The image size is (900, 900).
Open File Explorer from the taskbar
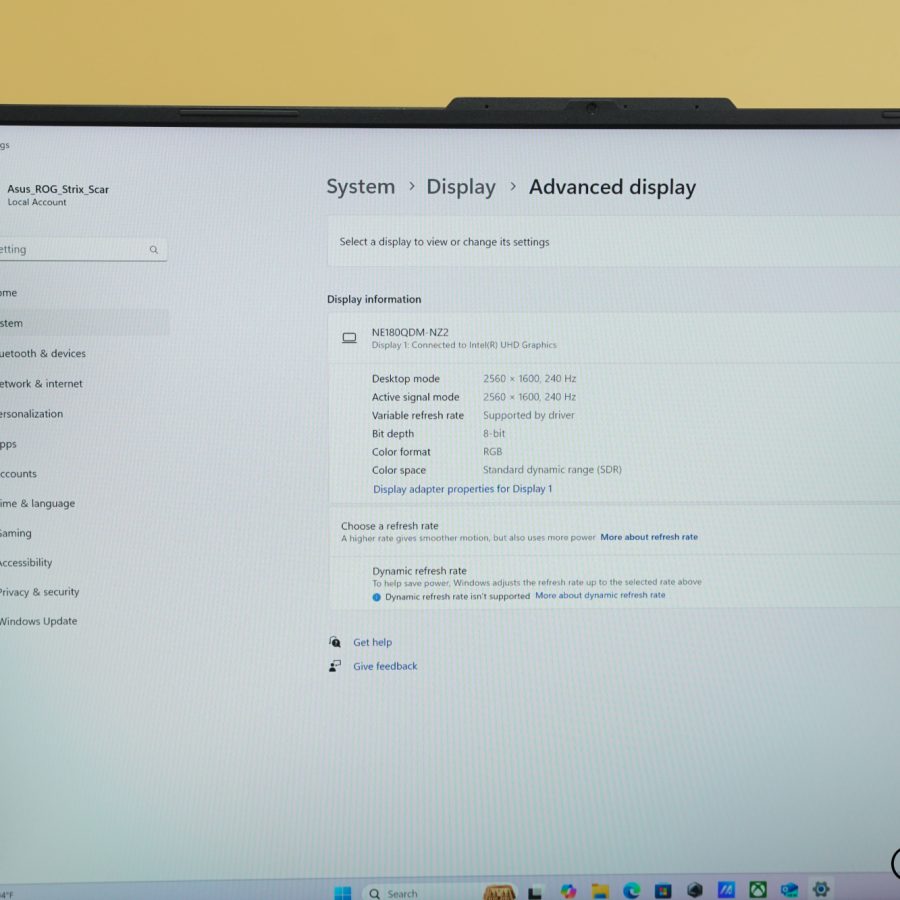click(600, 891)
